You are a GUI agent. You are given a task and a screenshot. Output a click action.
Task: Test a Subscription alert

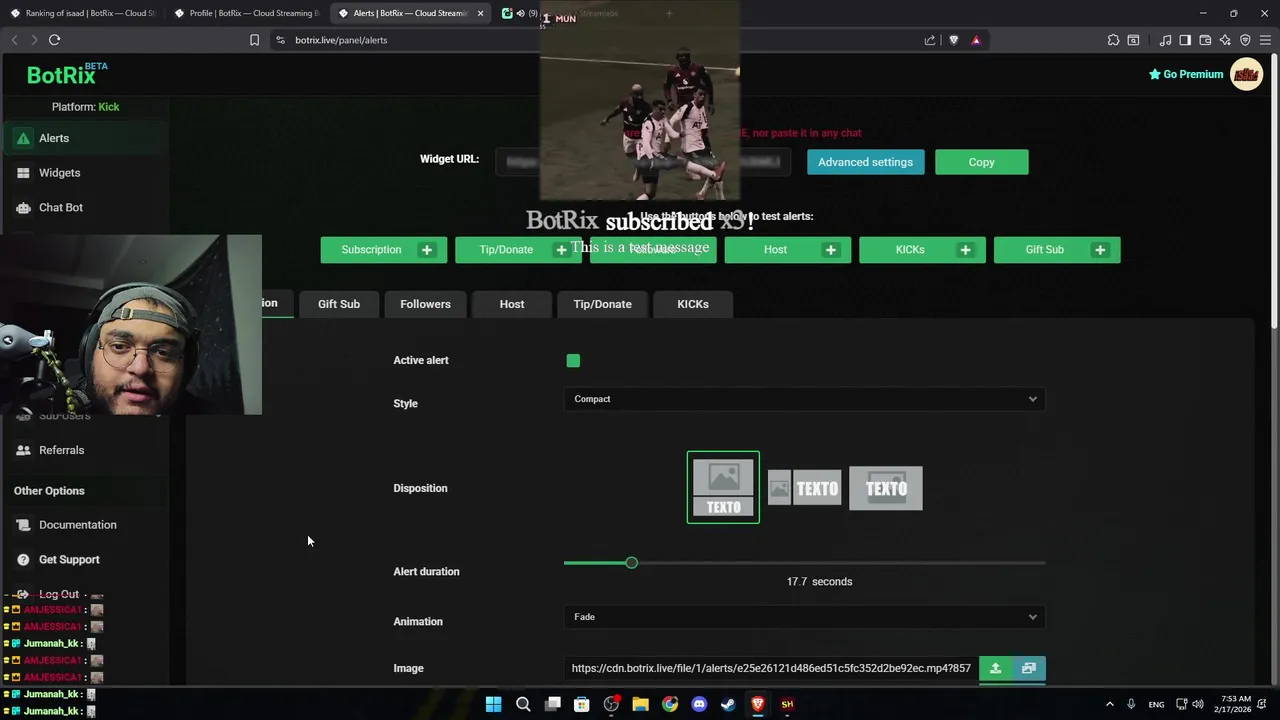point(383,250)
